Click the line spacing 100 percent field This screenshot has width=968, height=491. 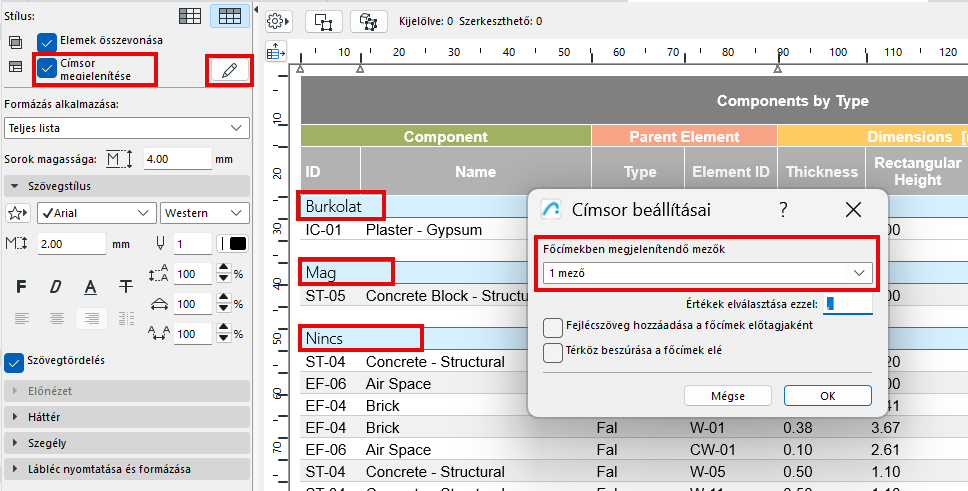tap(193, 274)
